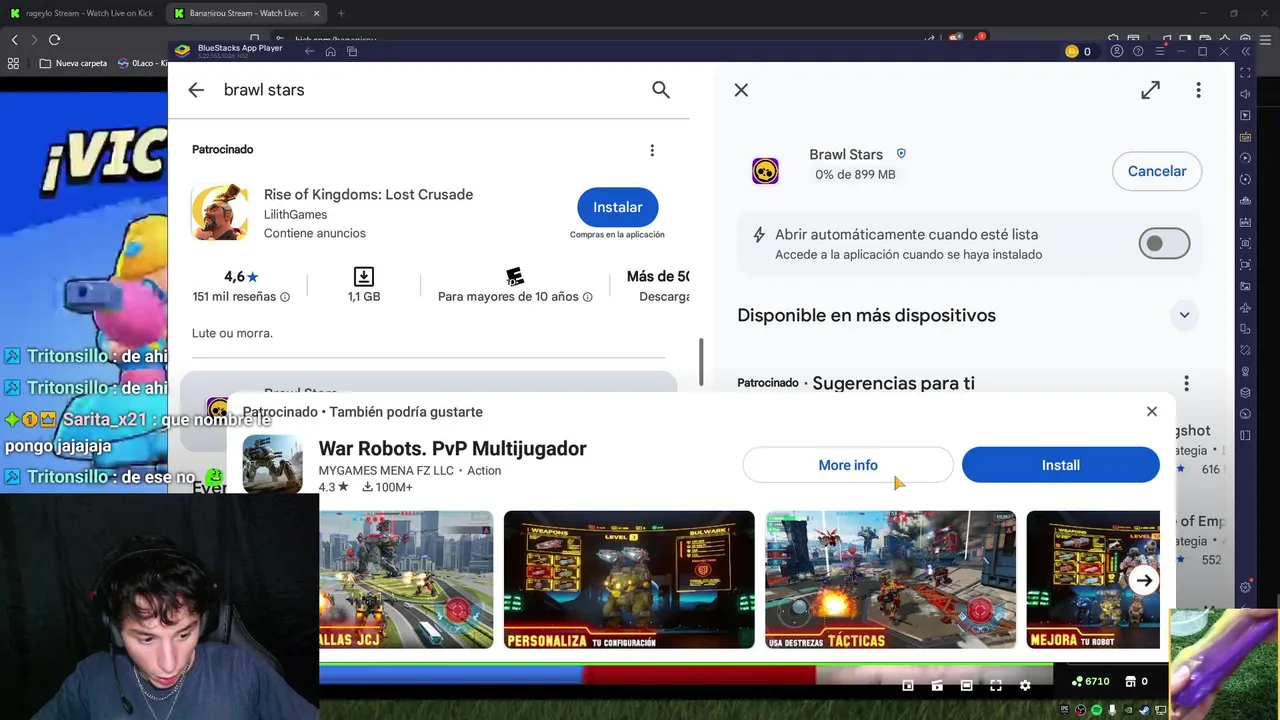This screenshot has width=1280, height=720.
Task: Click the Play Store results scrollbar
Action: pos(701,361)
